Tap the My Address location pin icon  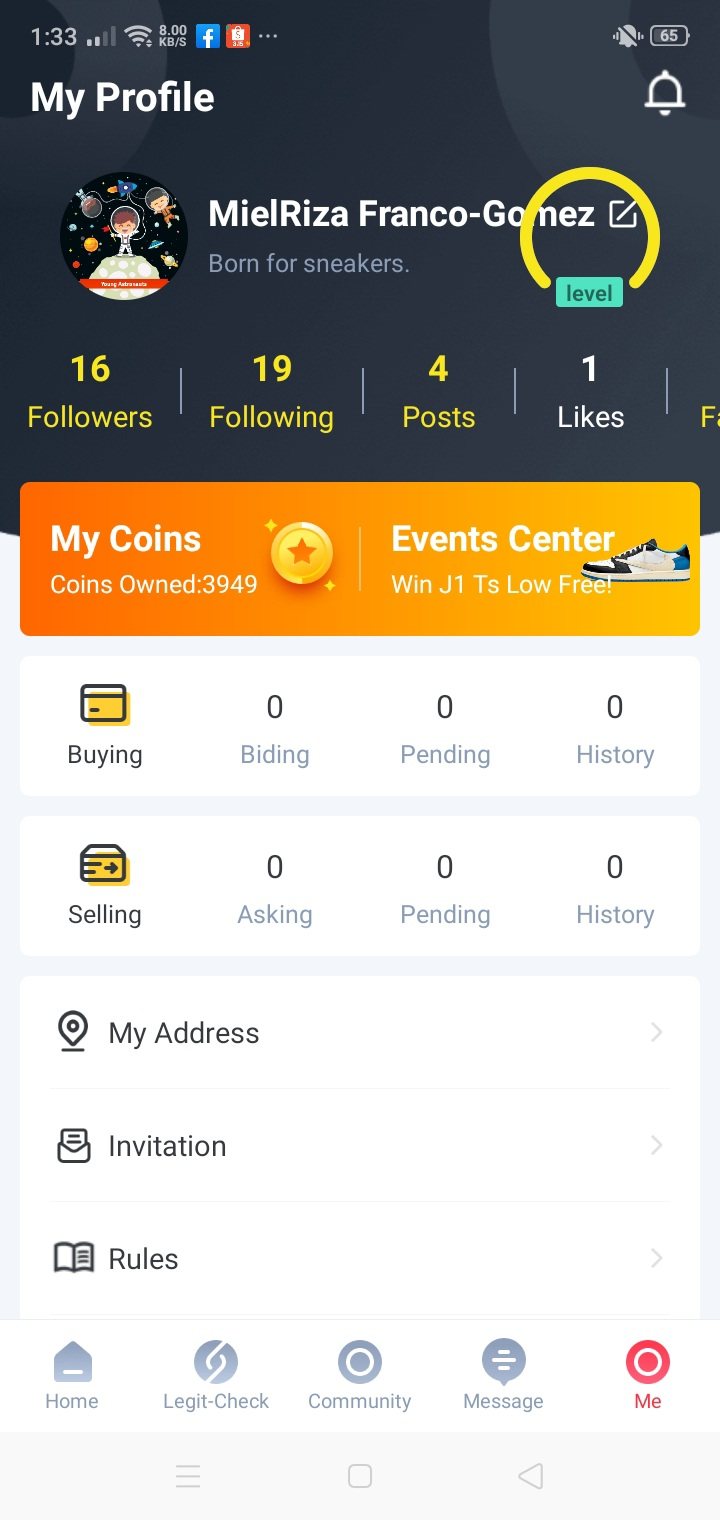point(73,1032)
